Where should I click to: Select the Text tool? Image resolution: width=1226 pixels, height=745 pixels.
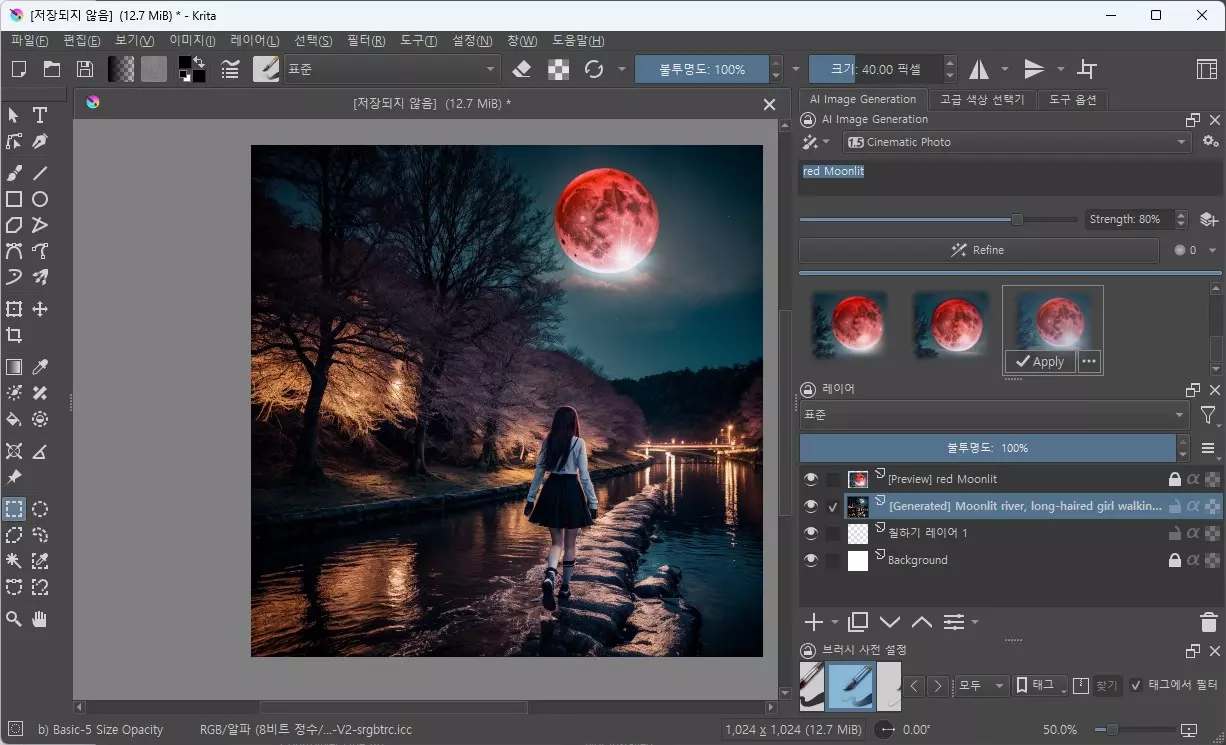[40, 115]
